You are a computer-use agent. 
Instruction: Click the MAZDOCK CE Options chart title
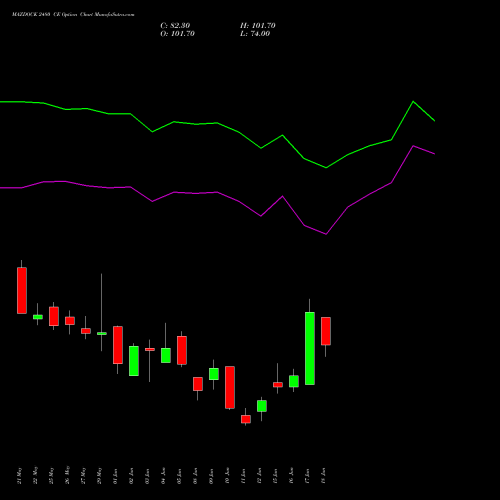click(73, 15)
